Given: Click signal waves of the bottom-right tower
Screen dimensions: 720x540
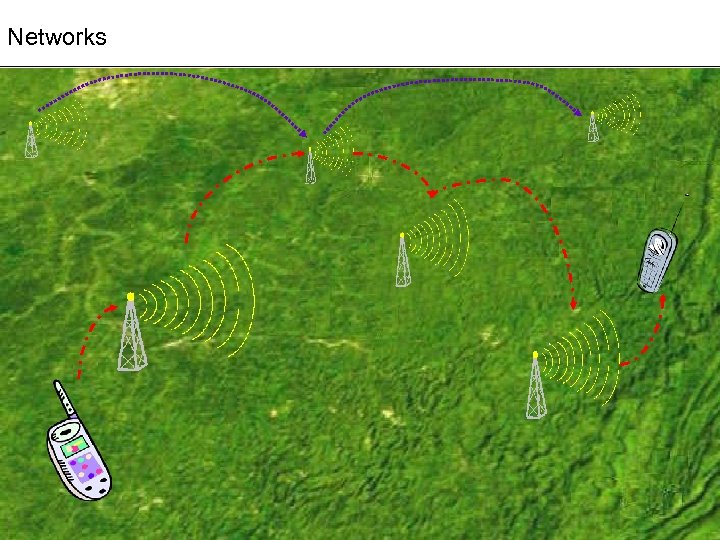Looking at the screenshot, I should point(579,358).
